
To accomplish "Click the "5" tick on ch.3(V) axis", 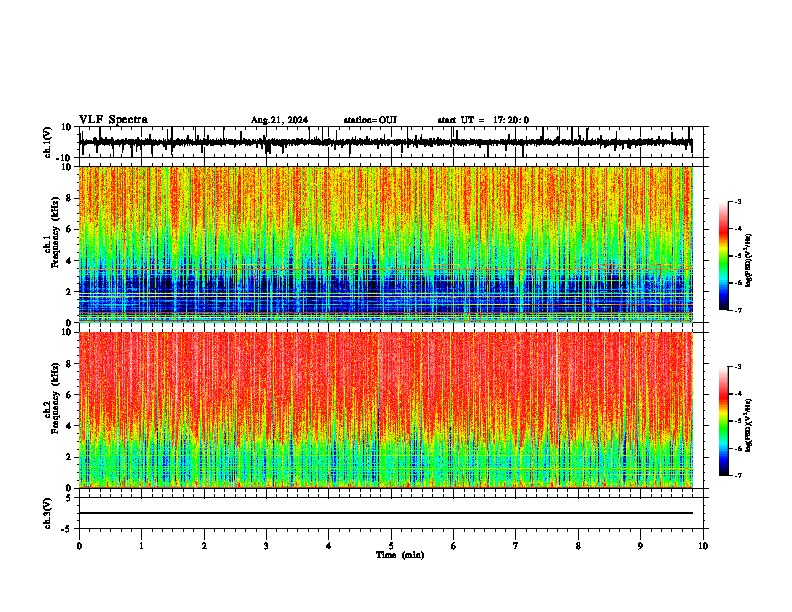I will [x=69, y=498].
